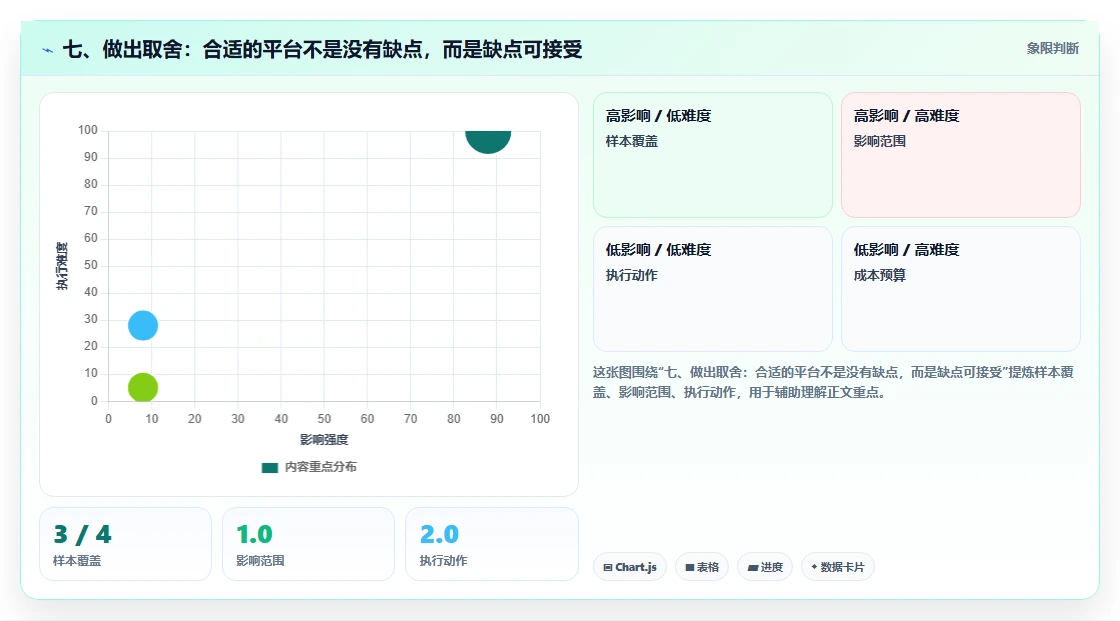Click the 执行动作 text in the bottom-left quadrant
This screenshot has width=1120, height=621.
[632, 275]
